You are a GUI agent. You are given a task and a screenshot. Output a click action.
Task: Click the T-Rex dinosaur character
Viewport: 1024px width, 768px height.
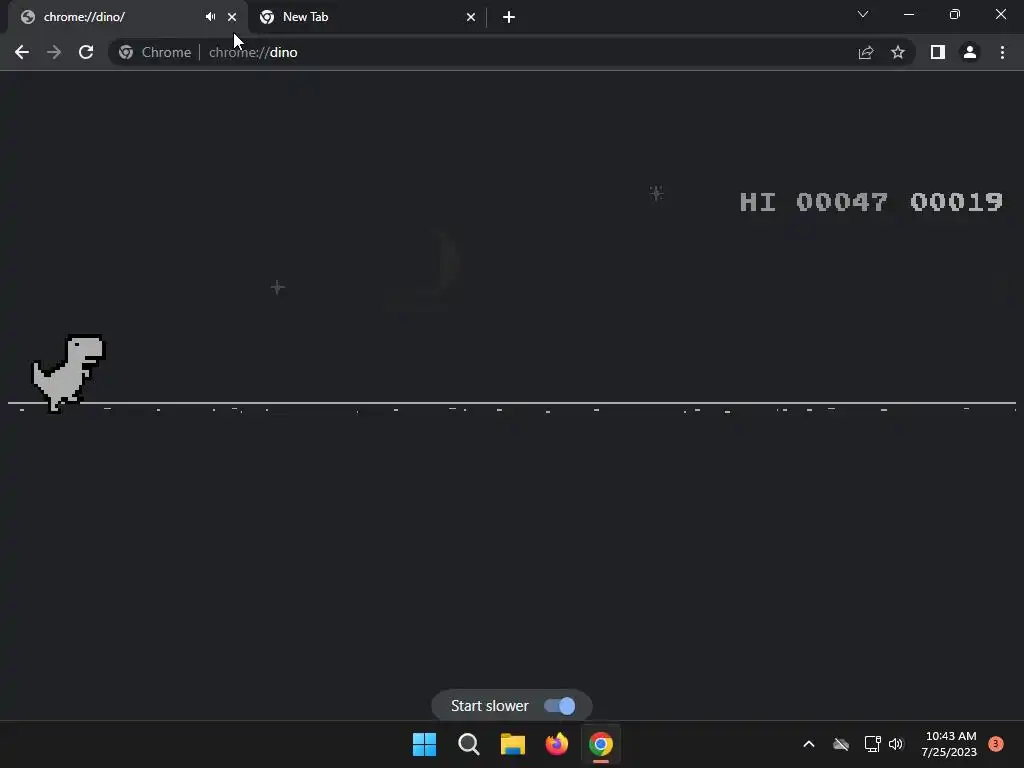click(x=69, y=373)
